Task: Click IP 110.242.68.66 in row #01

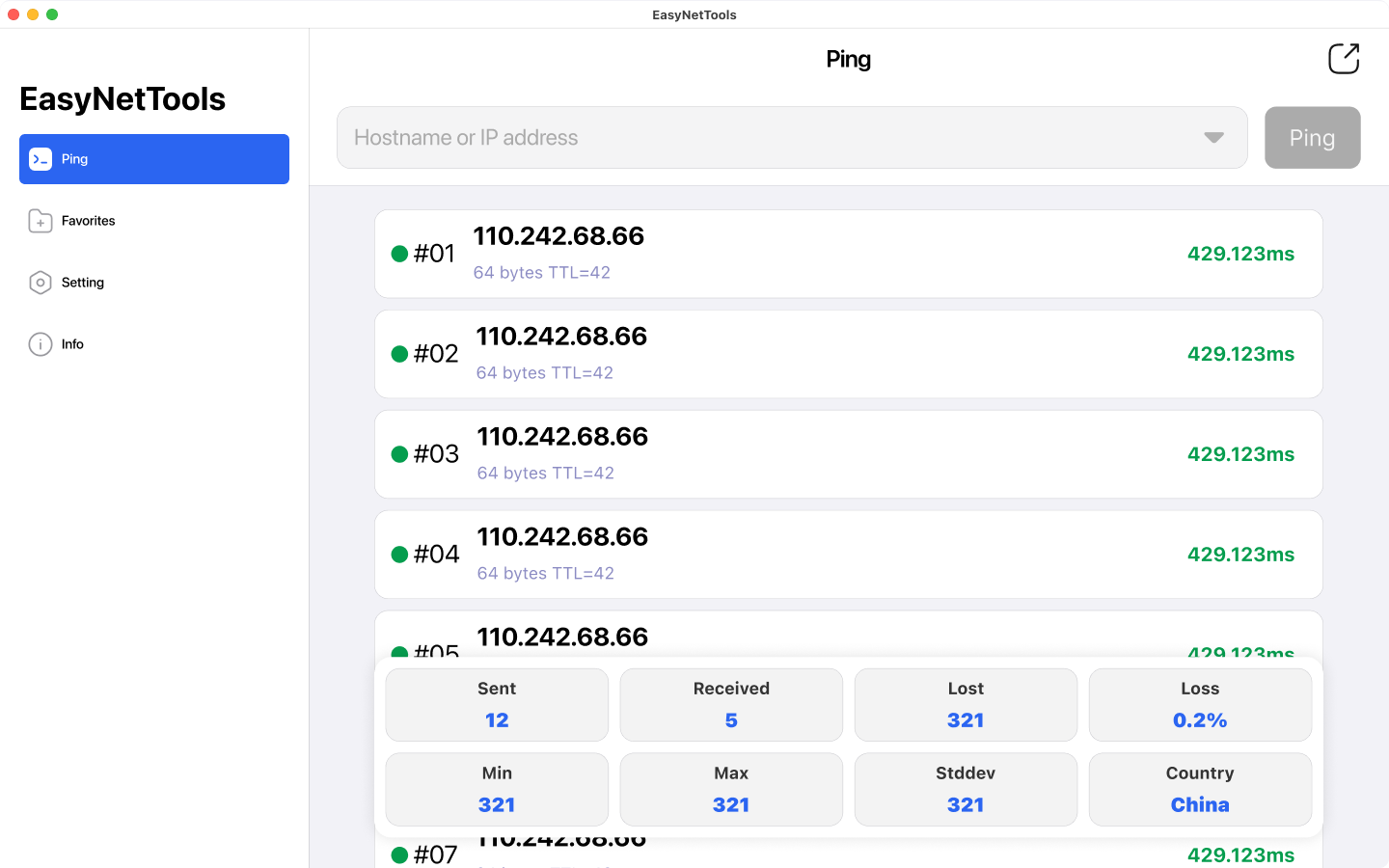Action: [x=558, y=236]
